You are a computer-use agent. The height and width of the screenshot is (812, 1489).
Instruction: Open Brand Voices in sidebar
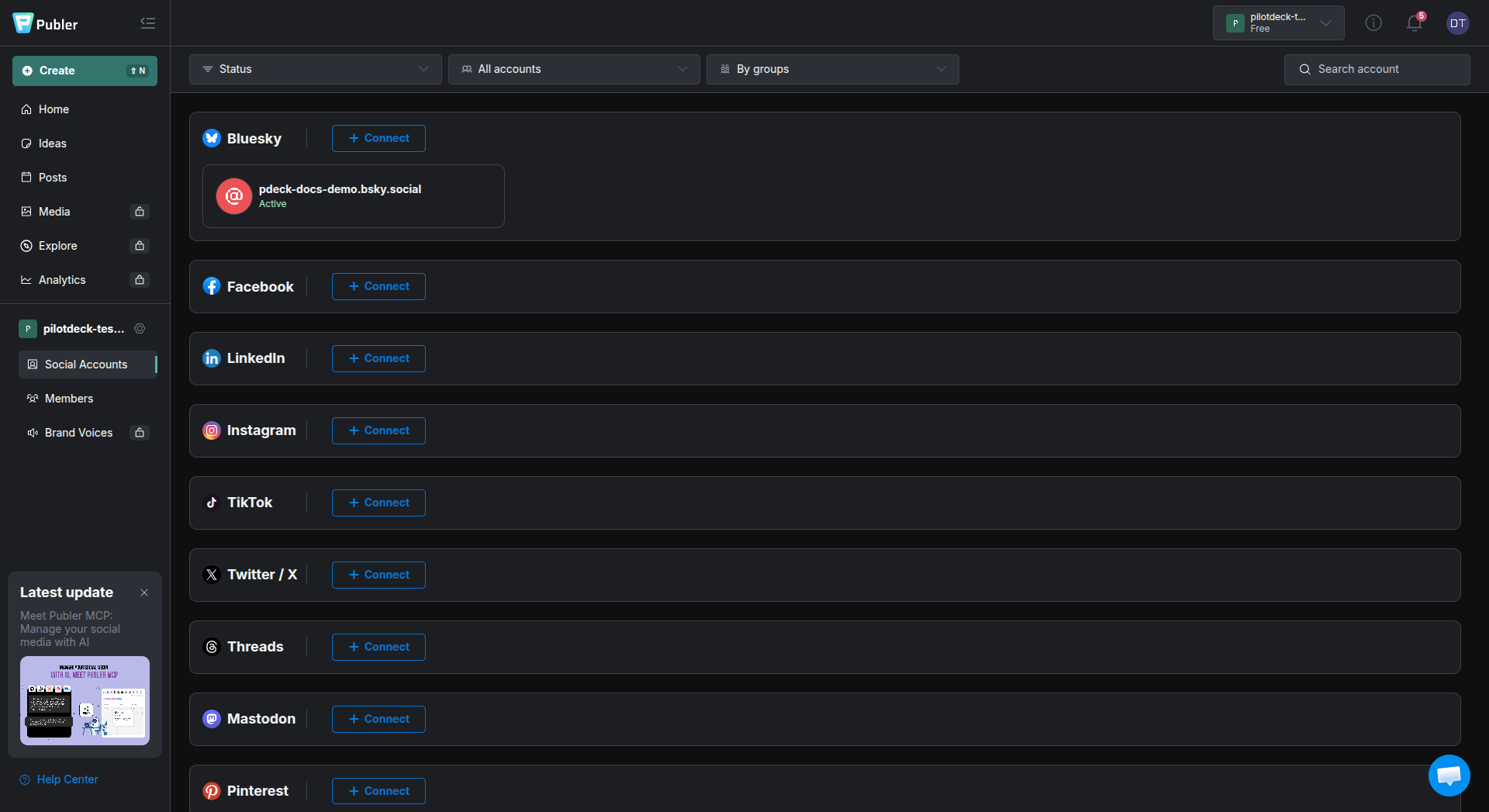pos(78,433)
